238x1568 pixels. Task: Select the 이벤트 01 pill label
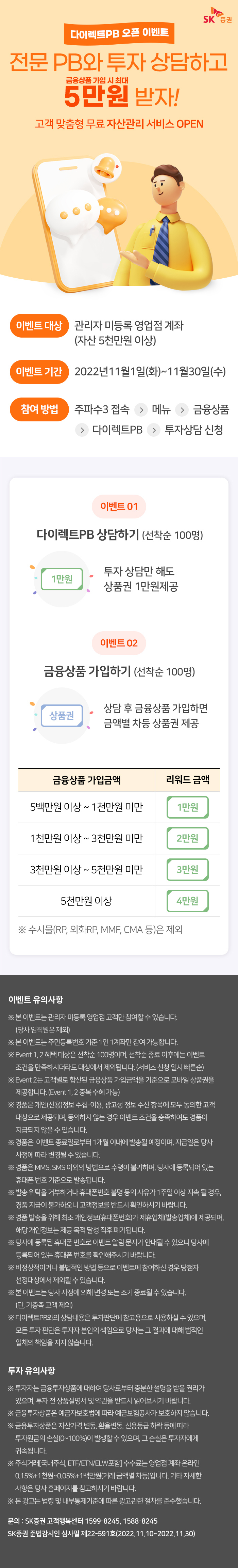[x=119, y=507]
